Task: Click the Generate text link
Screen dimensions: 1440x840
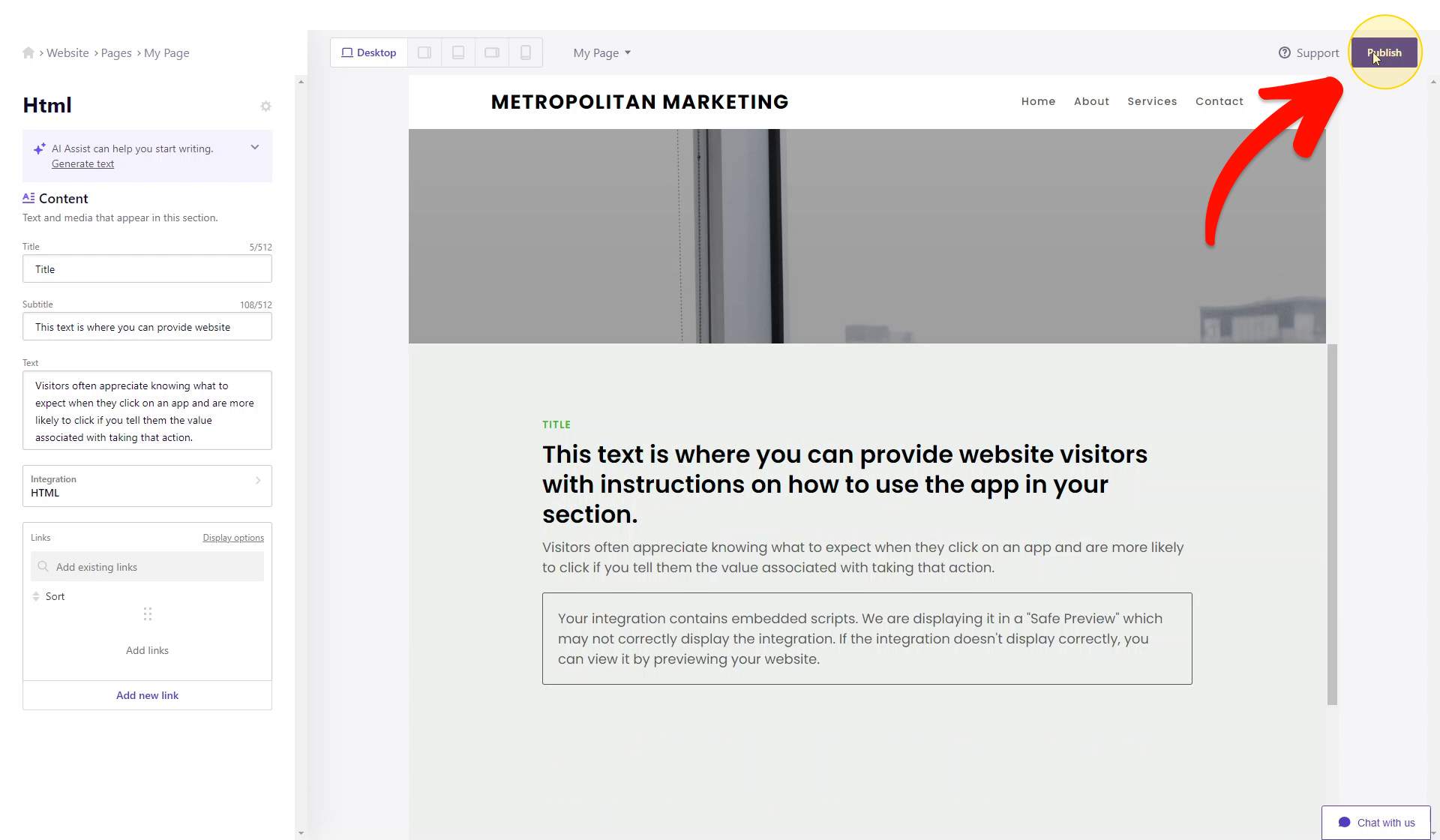Action: 82,163
